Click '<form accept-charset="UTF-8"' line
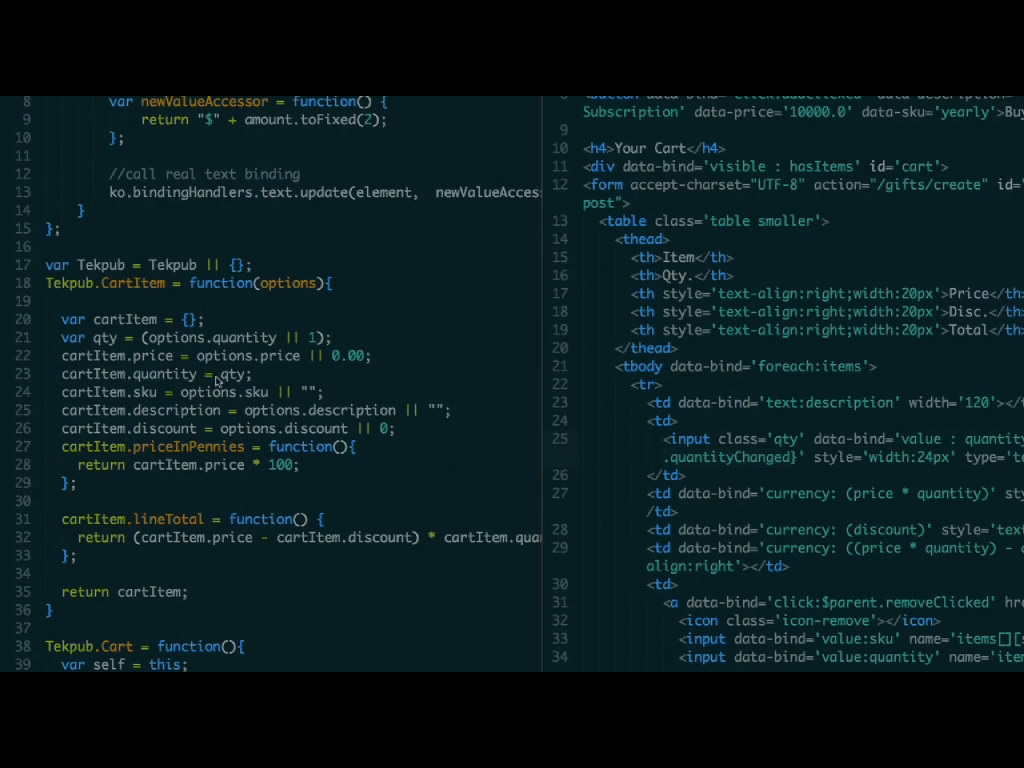 click(x=803, y=185)
